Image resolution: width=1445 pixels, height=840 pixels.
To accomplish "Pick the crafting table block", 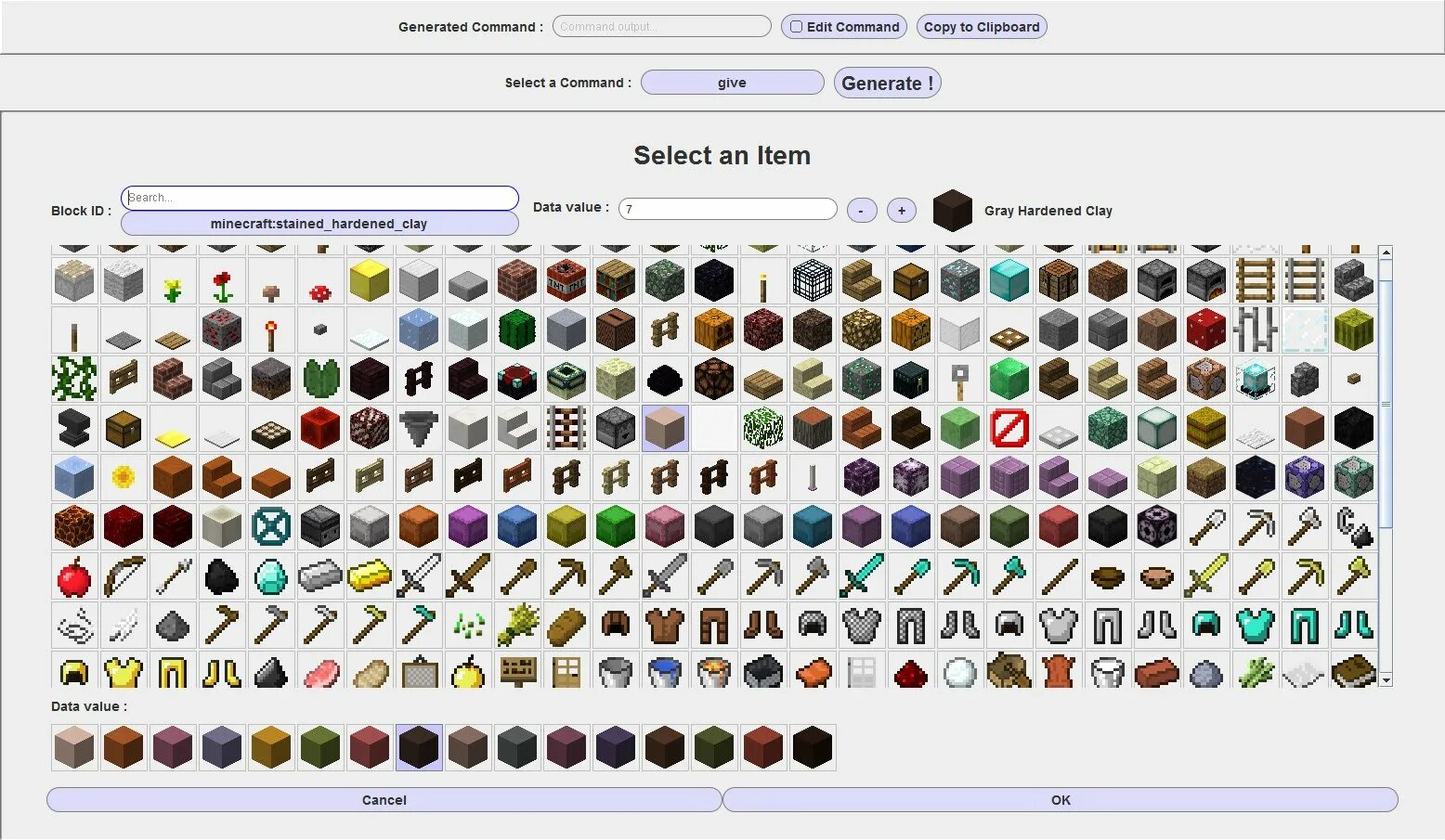I will (x=1059, y=280).
